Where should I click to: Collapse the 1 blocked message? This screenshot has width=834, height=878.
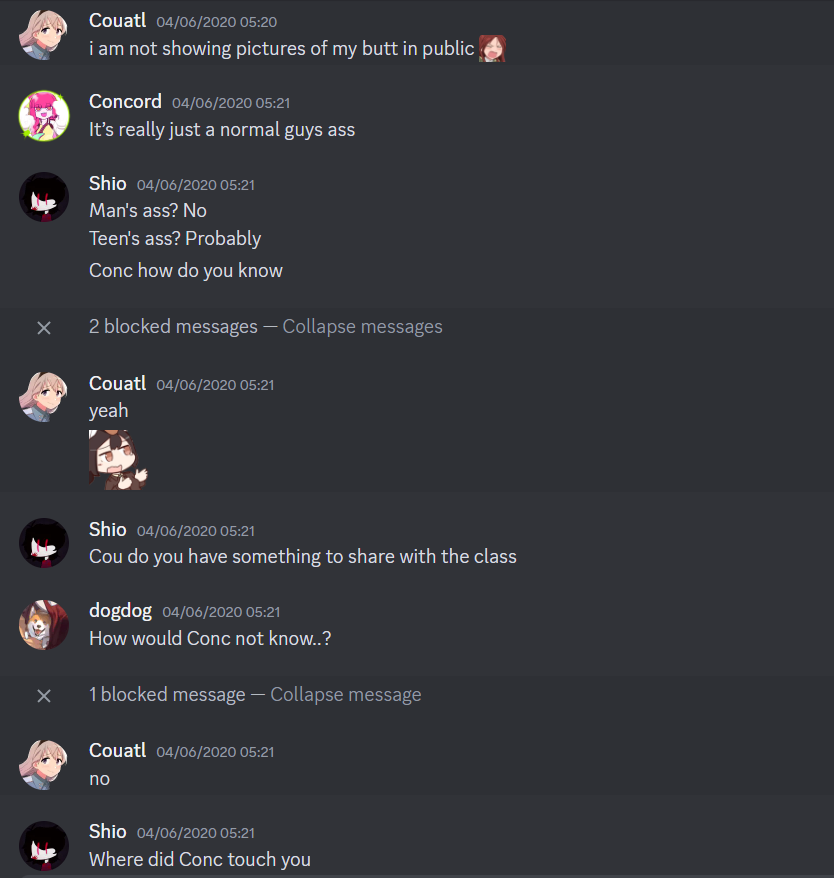[346, 694]
